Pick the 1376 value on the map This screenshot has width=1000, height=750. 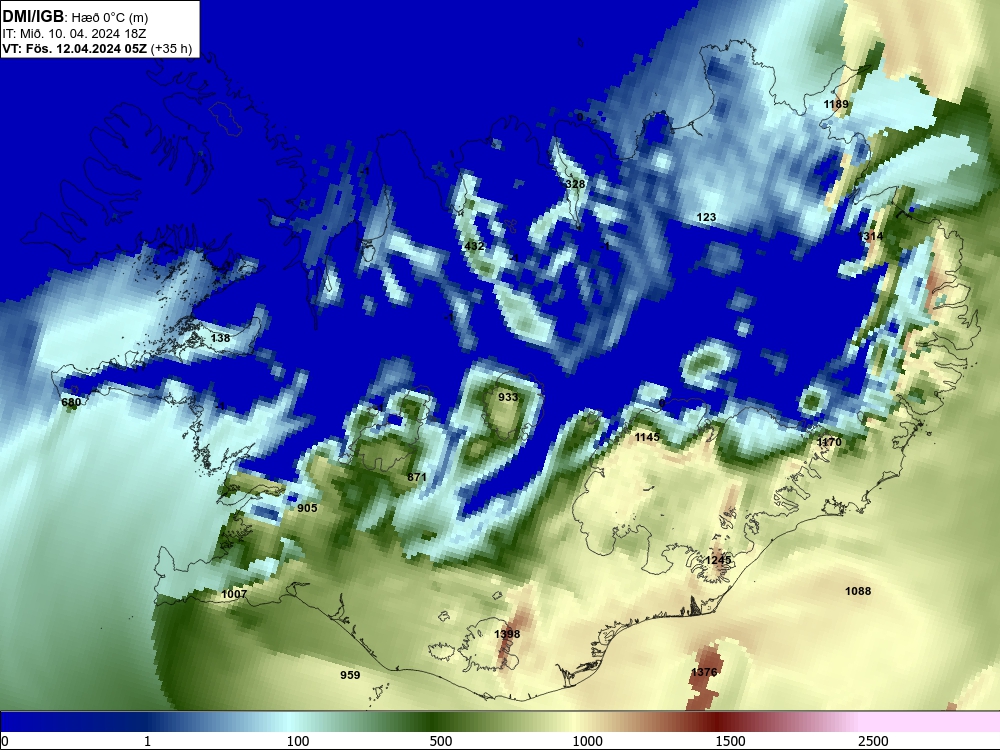704,672
